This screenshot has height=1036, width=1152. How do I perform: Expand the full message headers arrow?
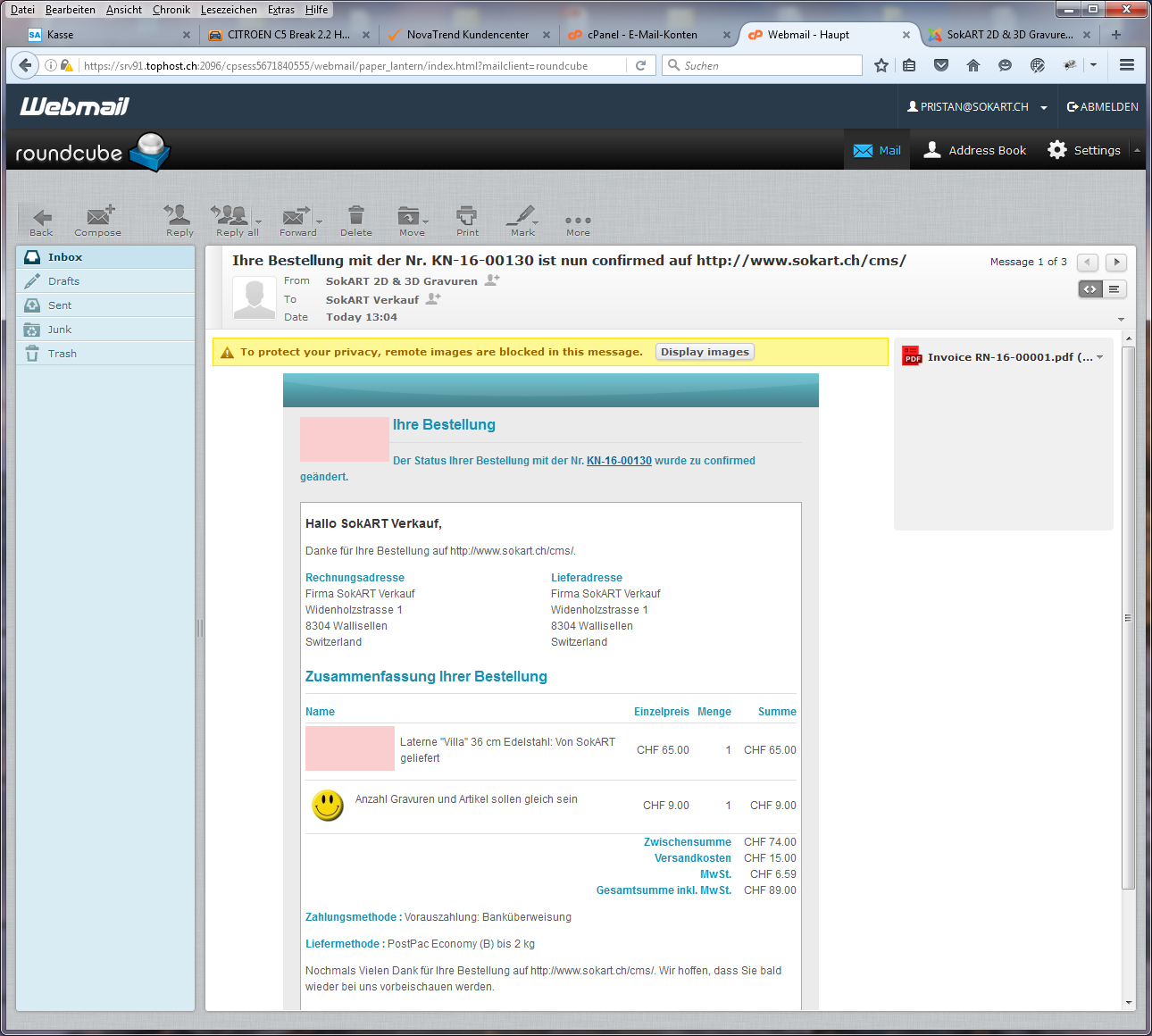1121,320
